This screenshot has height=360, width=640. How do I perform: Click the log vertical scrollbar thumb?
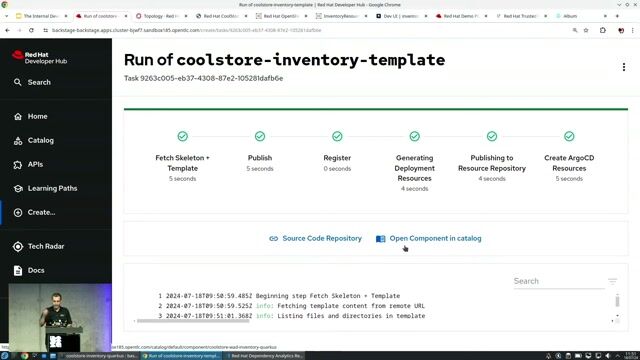click(x=617, y=301)
